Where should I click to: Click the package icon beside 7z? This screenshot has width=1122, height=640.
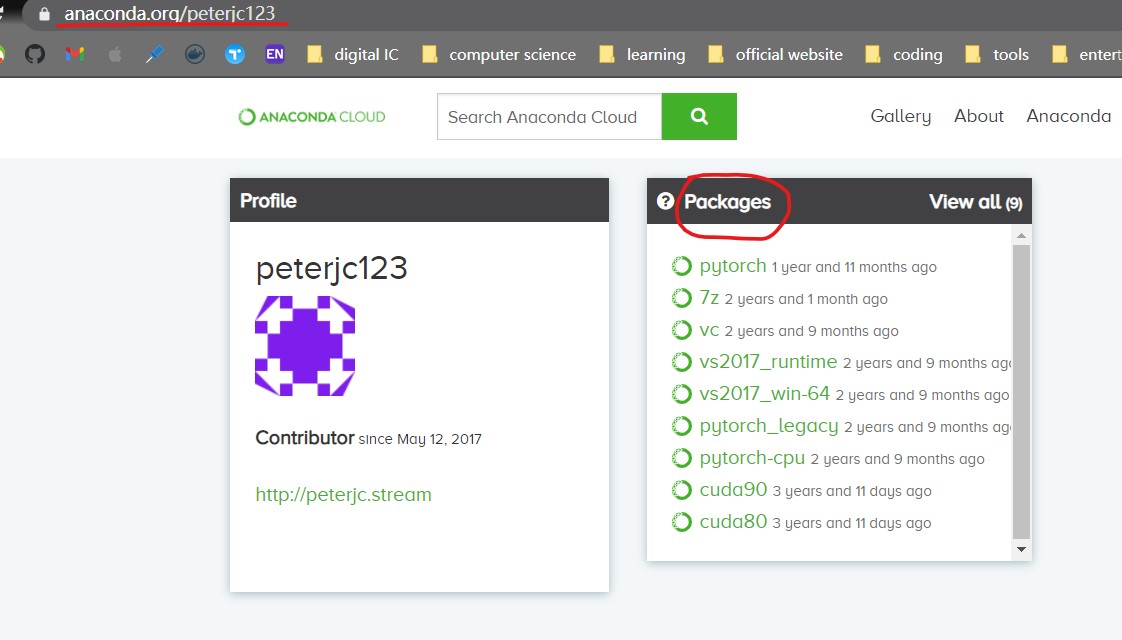[x=681, y=298]
